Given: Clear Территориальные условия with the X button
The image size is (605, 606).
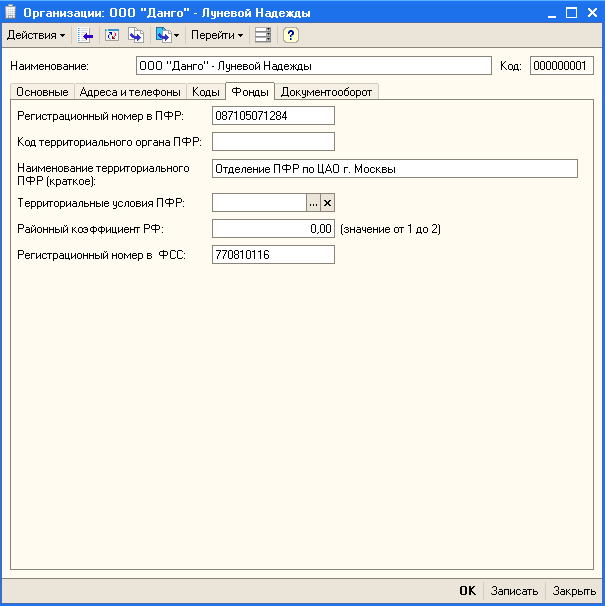Looking at the screenshot, I should point(327,203).
